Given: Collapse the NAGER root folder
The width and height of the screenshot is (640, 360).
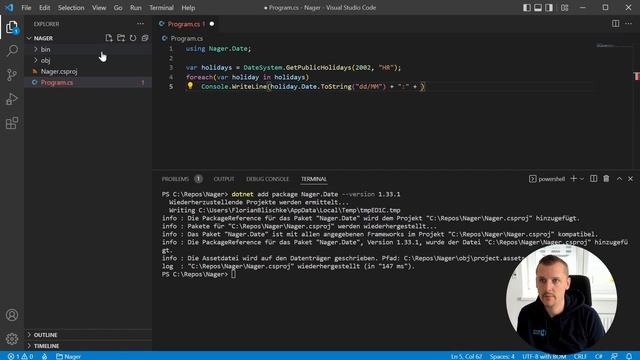Looking at the screenshot, I should (29, 38).
